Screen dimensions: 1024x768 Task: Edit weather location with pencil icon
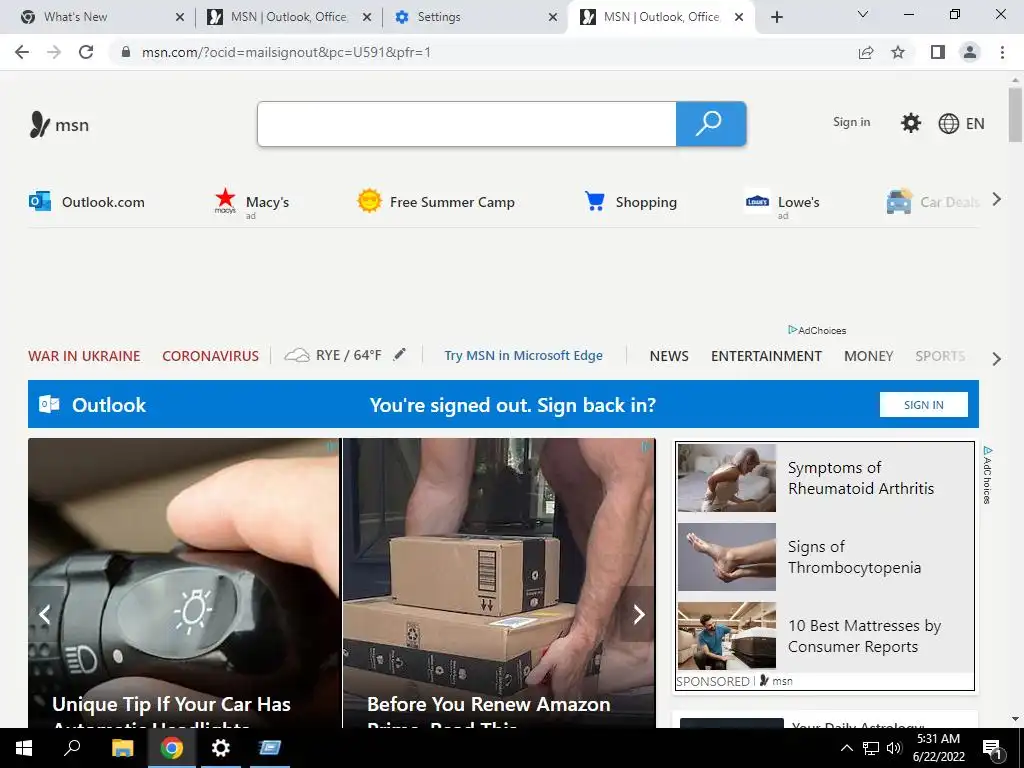tap(399, 355)
